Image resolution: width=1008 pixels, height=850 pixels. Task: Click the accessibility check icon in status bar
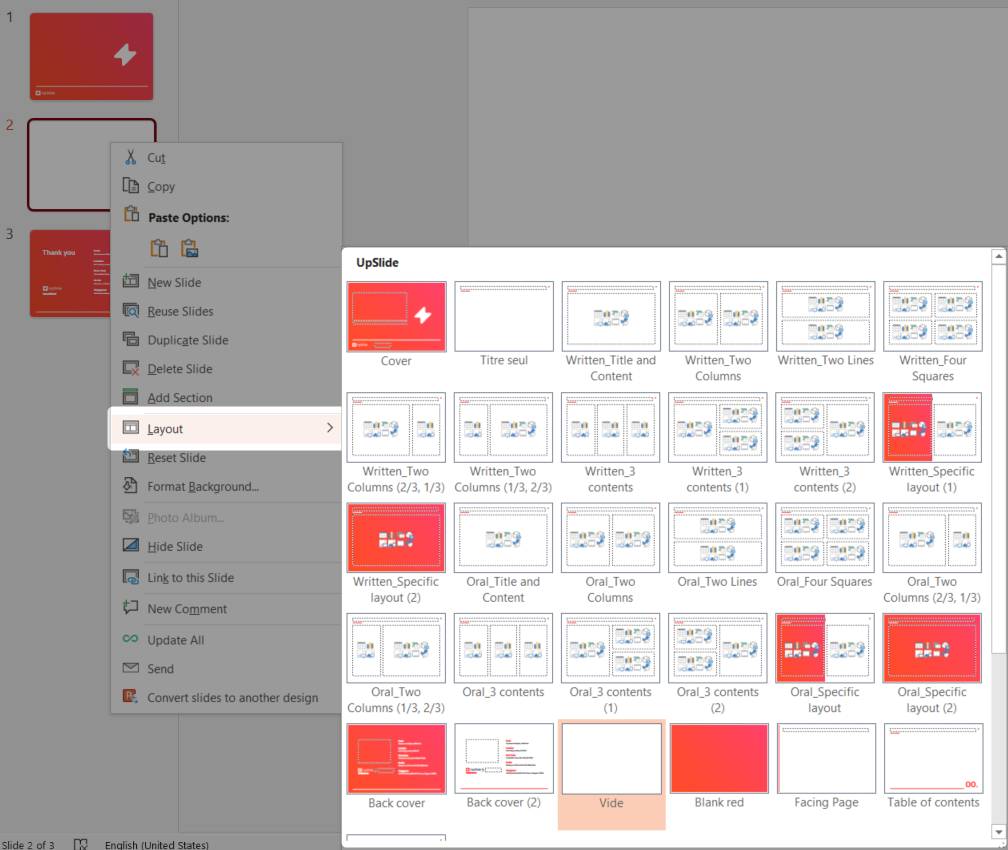(x=80, y=844)
